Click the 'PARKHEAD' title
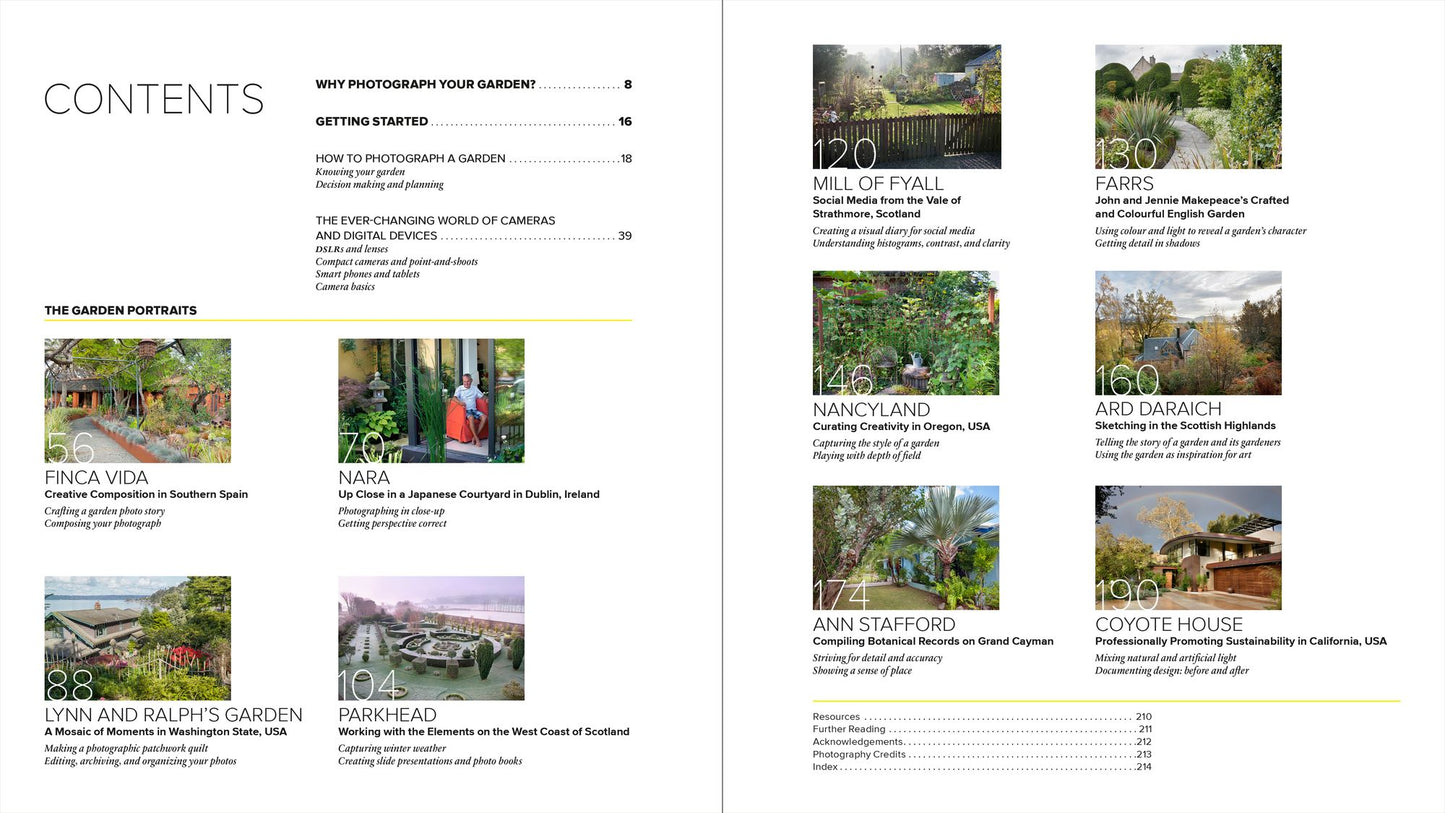Screen dimensions: 1445x813 (x=387, y=715)
